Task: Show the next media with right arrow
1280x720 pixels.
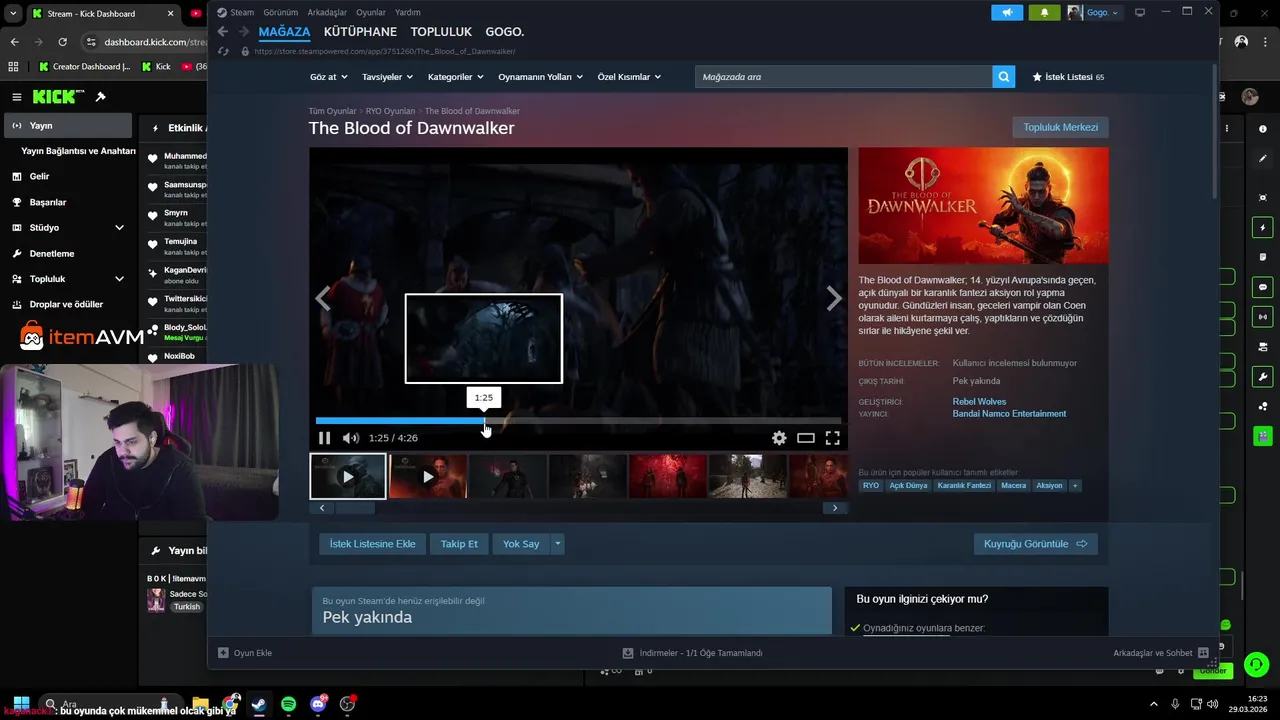Action: (x=834, y=299)
